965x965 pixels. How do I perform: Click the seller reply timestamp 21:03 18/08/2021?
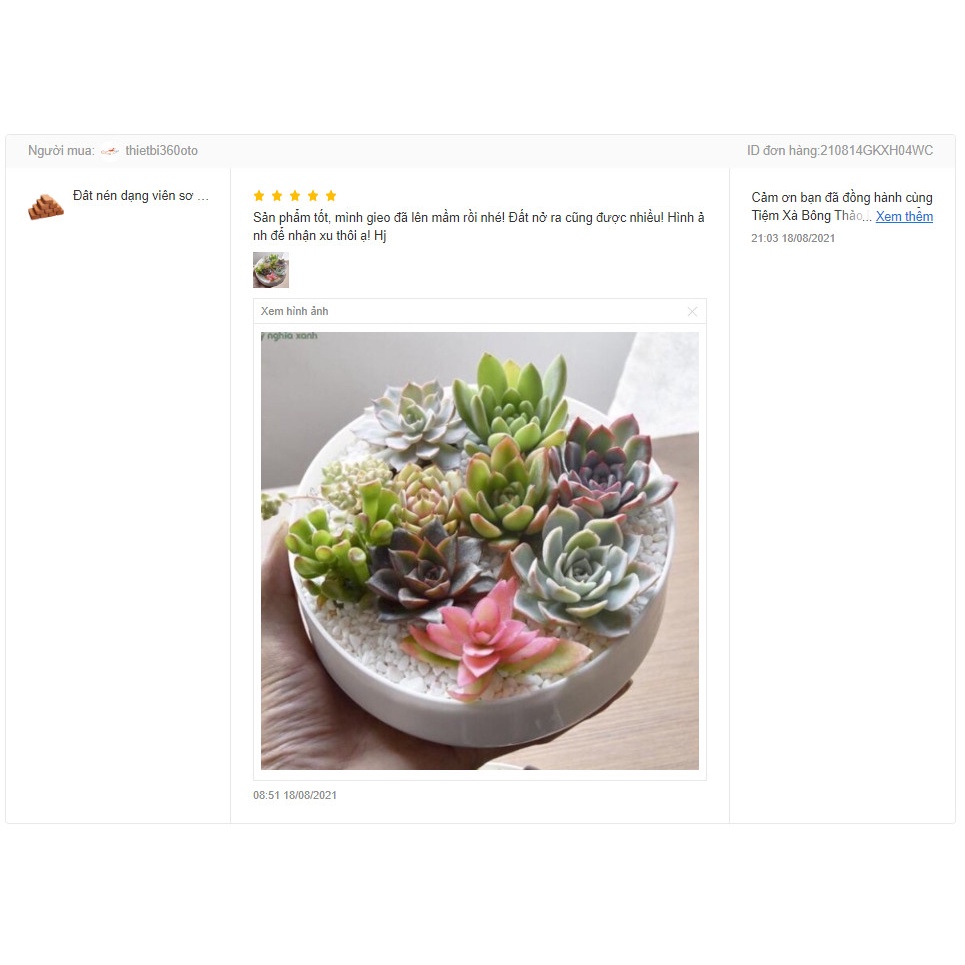(x=793, y=238)
